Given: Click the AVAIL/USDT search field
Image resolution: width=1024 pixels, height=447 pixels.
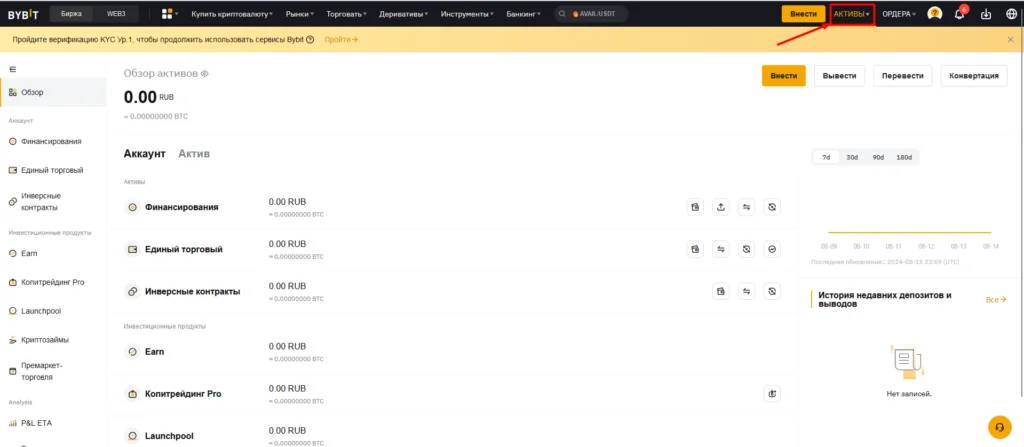Looking at the screenshot, I should coord(591,14).
